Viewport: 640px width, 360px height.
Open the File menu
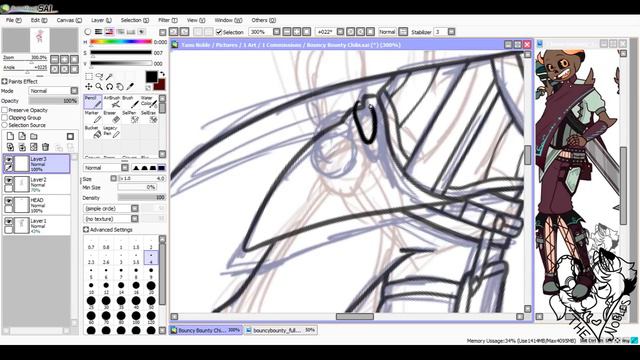point(13,20)
